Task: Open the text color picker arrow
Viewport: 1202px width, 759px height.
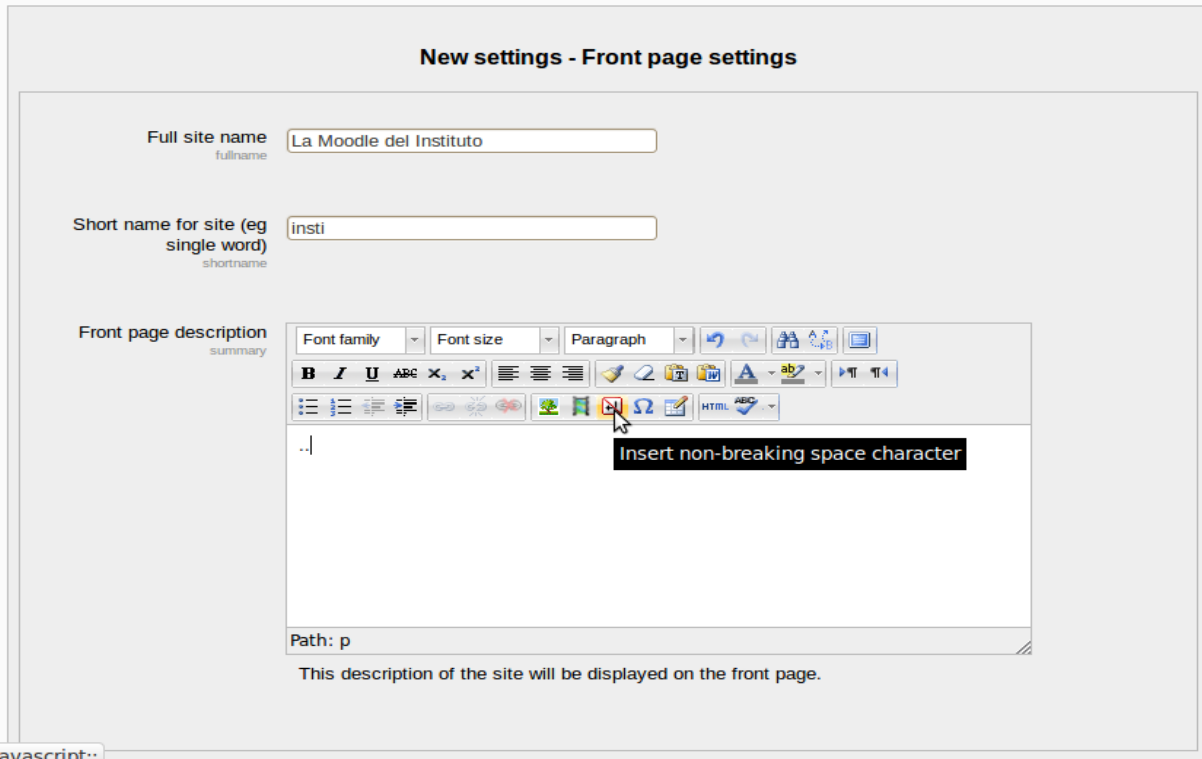Action: [771, 374]
